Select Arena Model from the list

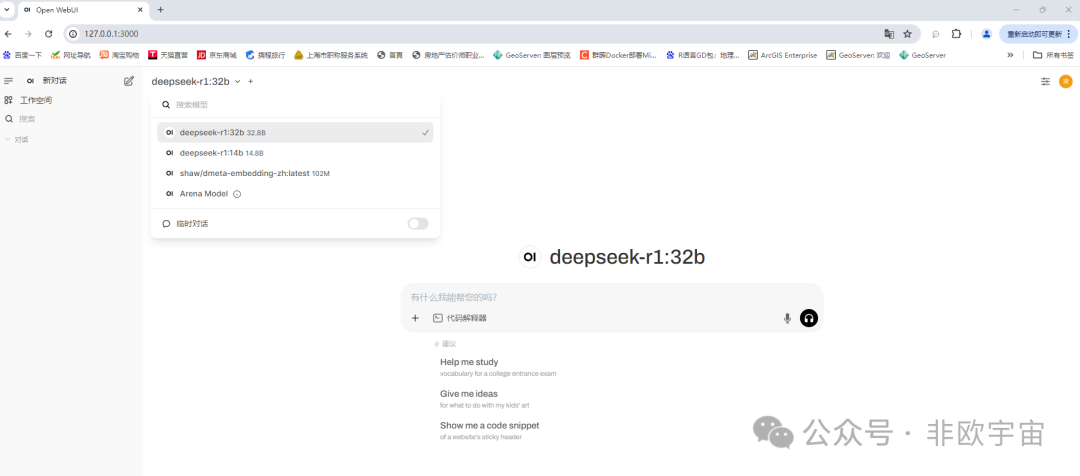click(x=295, y=194)
